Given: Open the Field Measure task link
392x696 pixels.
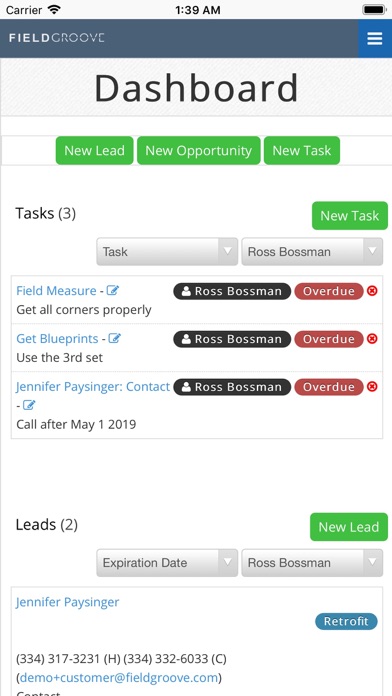Looking at the screenshot, I should 56,291.
